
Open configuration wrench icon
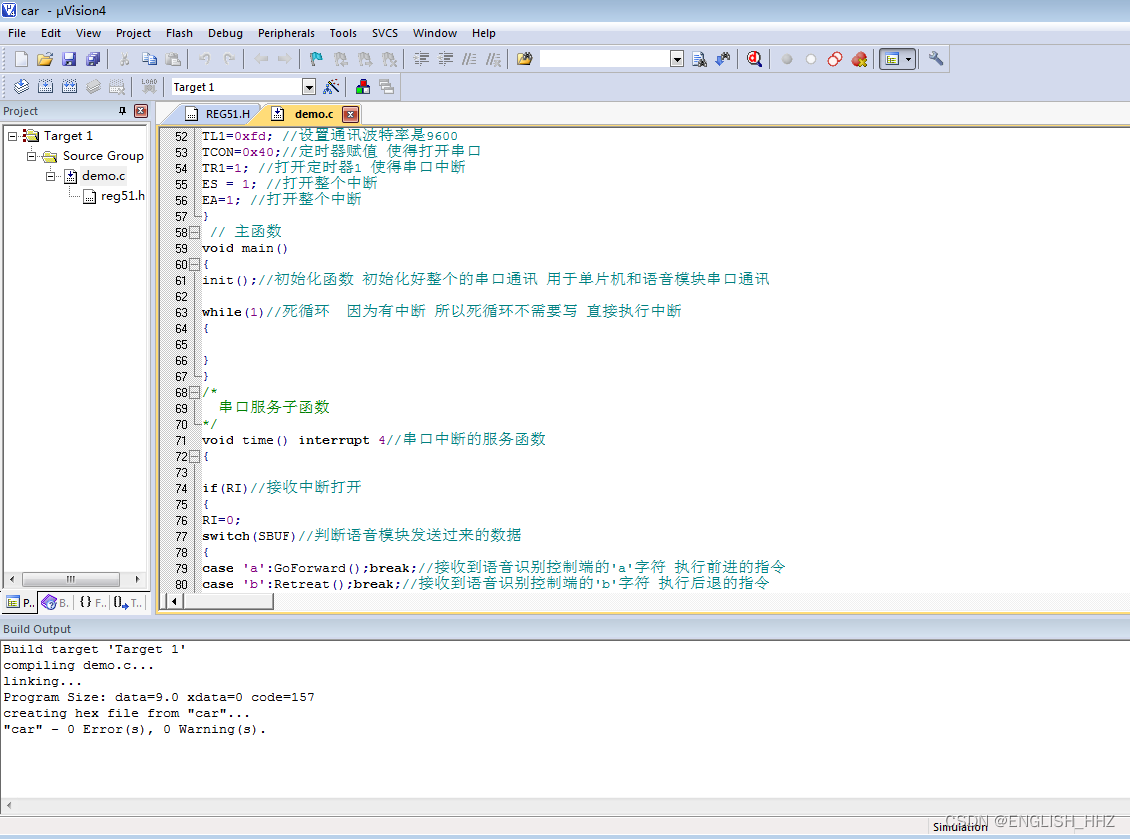[935, 59]
